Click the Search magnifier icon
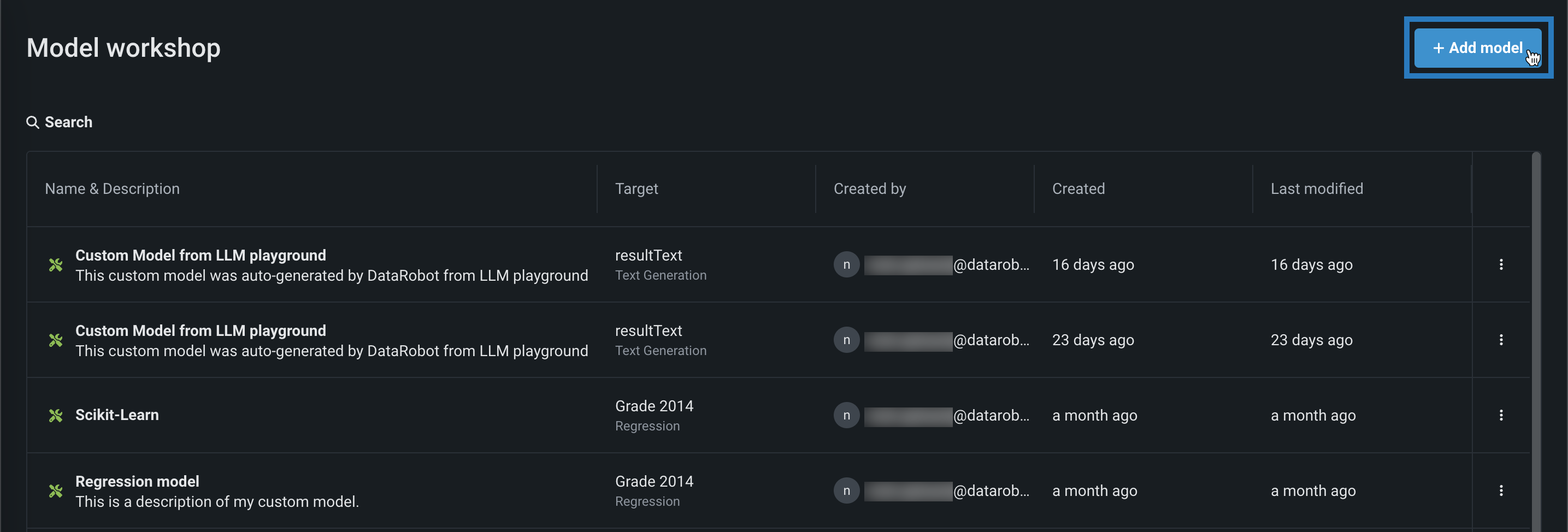1568x532 pixels. coord(32,122)
